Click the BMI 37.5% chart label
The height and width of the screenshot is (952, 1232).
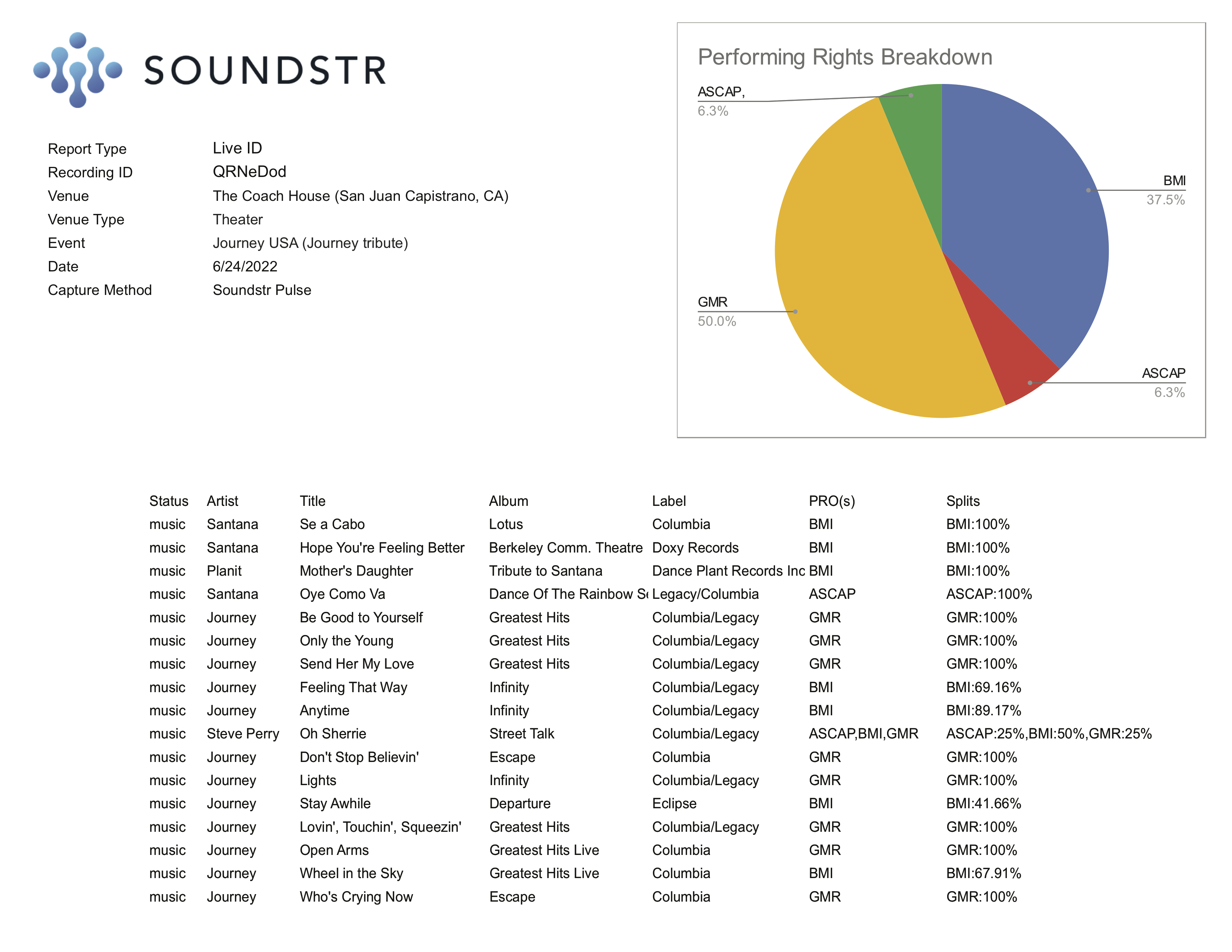[x=1166, y=190]
